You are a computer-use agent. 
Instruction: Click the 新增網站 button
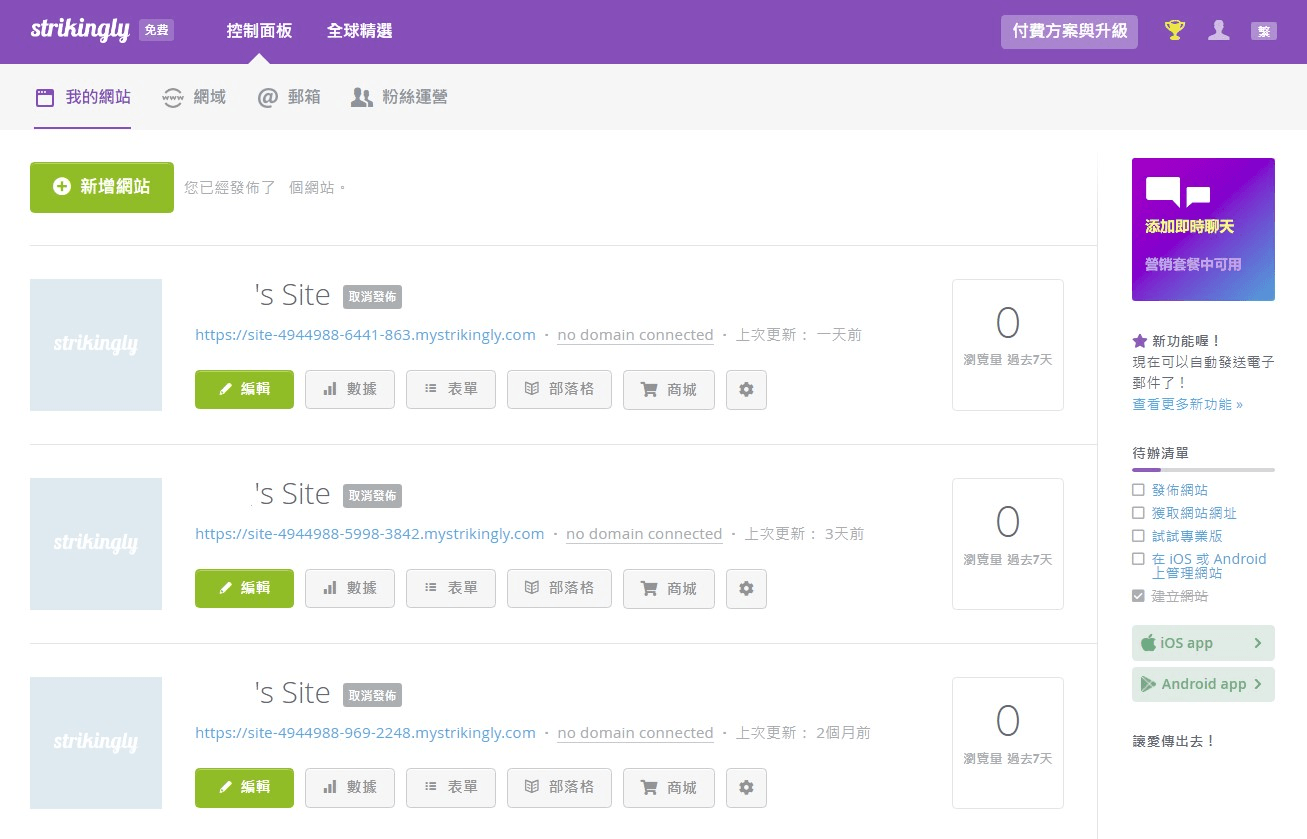(102, 187)
